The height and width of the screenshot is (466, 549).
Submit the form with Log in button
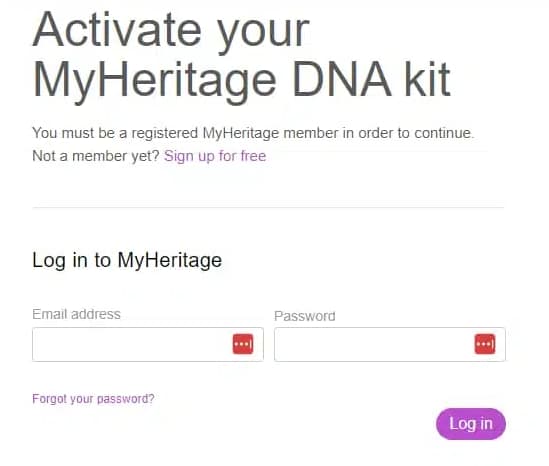coord(471,424)
